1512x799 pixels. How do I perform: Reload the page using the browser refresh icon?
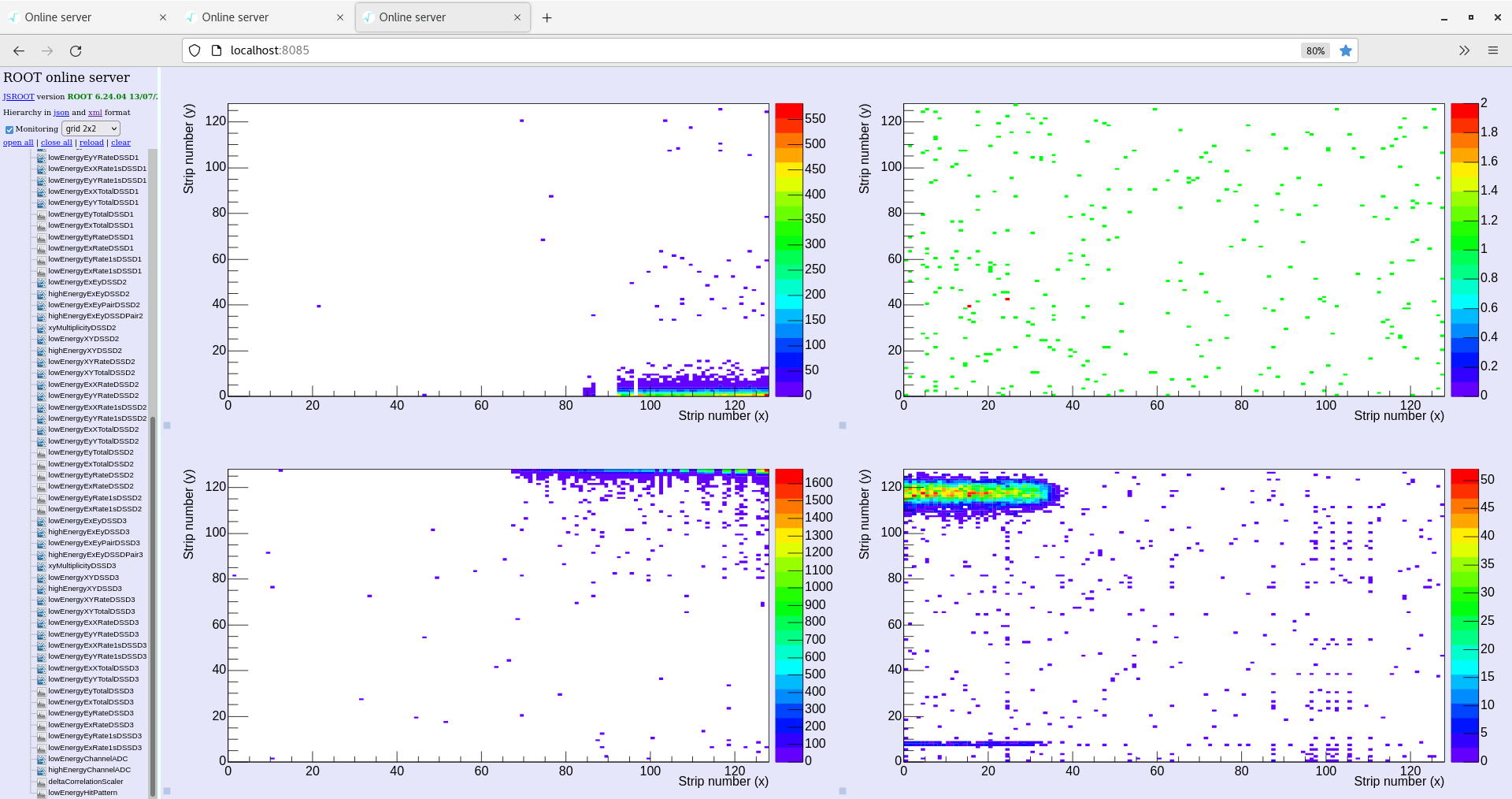[x=76, y=50]
